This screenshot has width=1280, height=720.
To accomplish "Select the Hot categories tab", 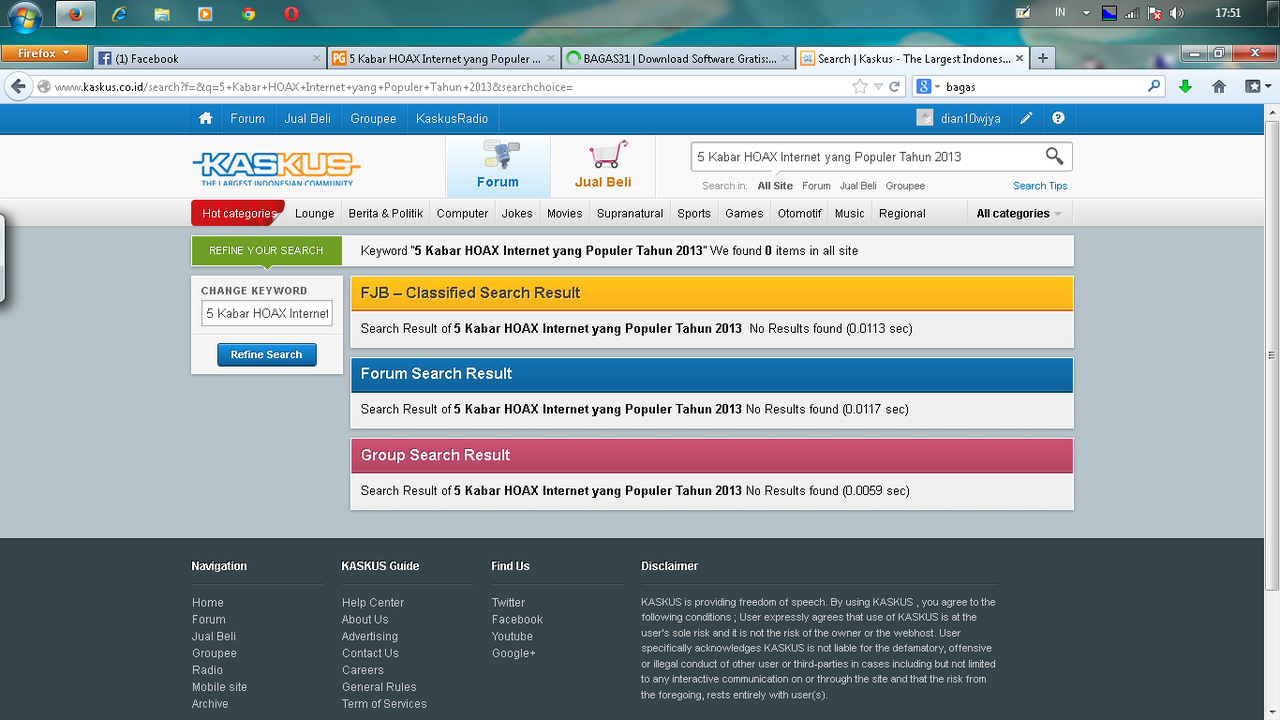I will [238, 213].
